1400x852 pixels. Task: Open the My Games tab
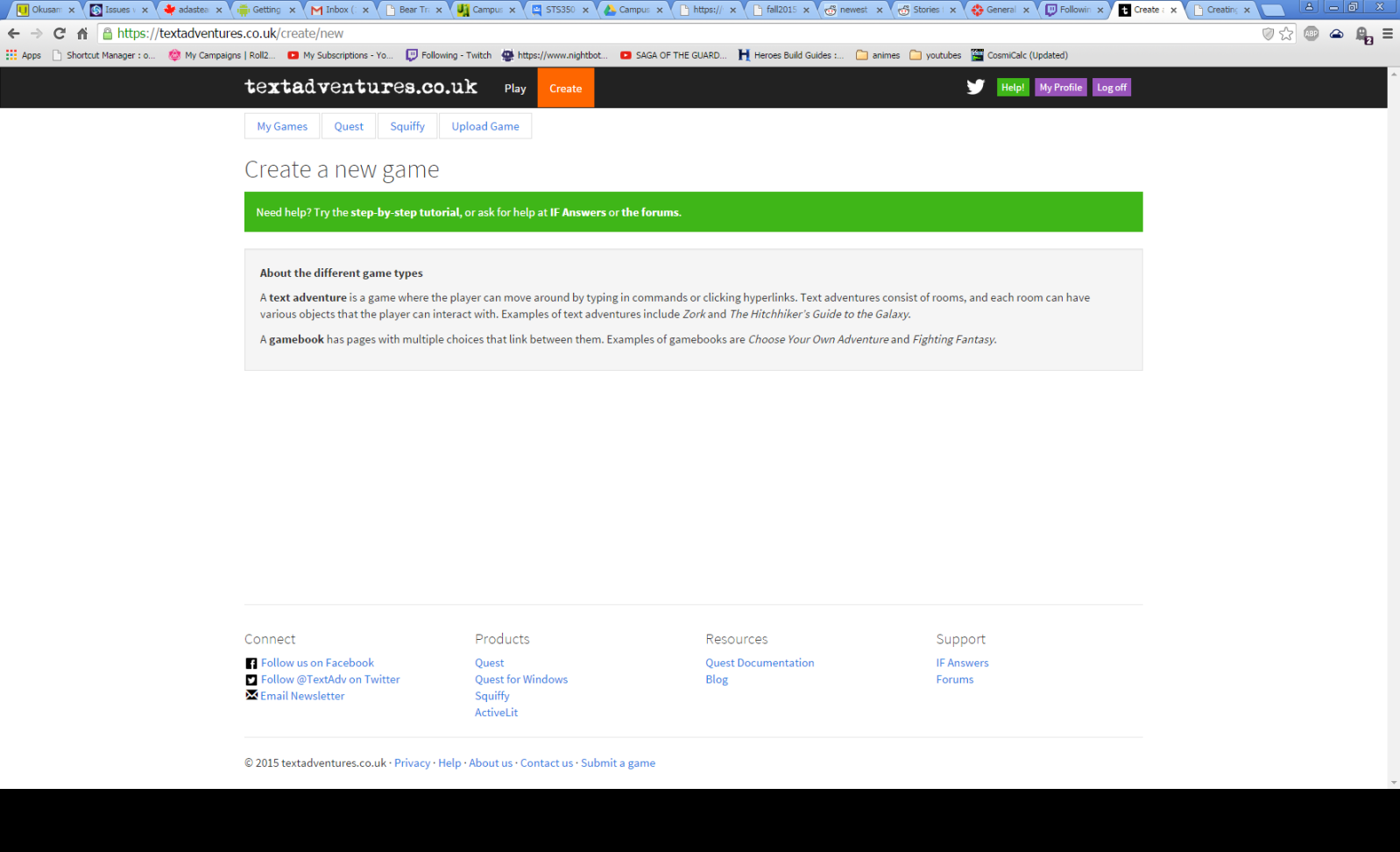[282, 126]
